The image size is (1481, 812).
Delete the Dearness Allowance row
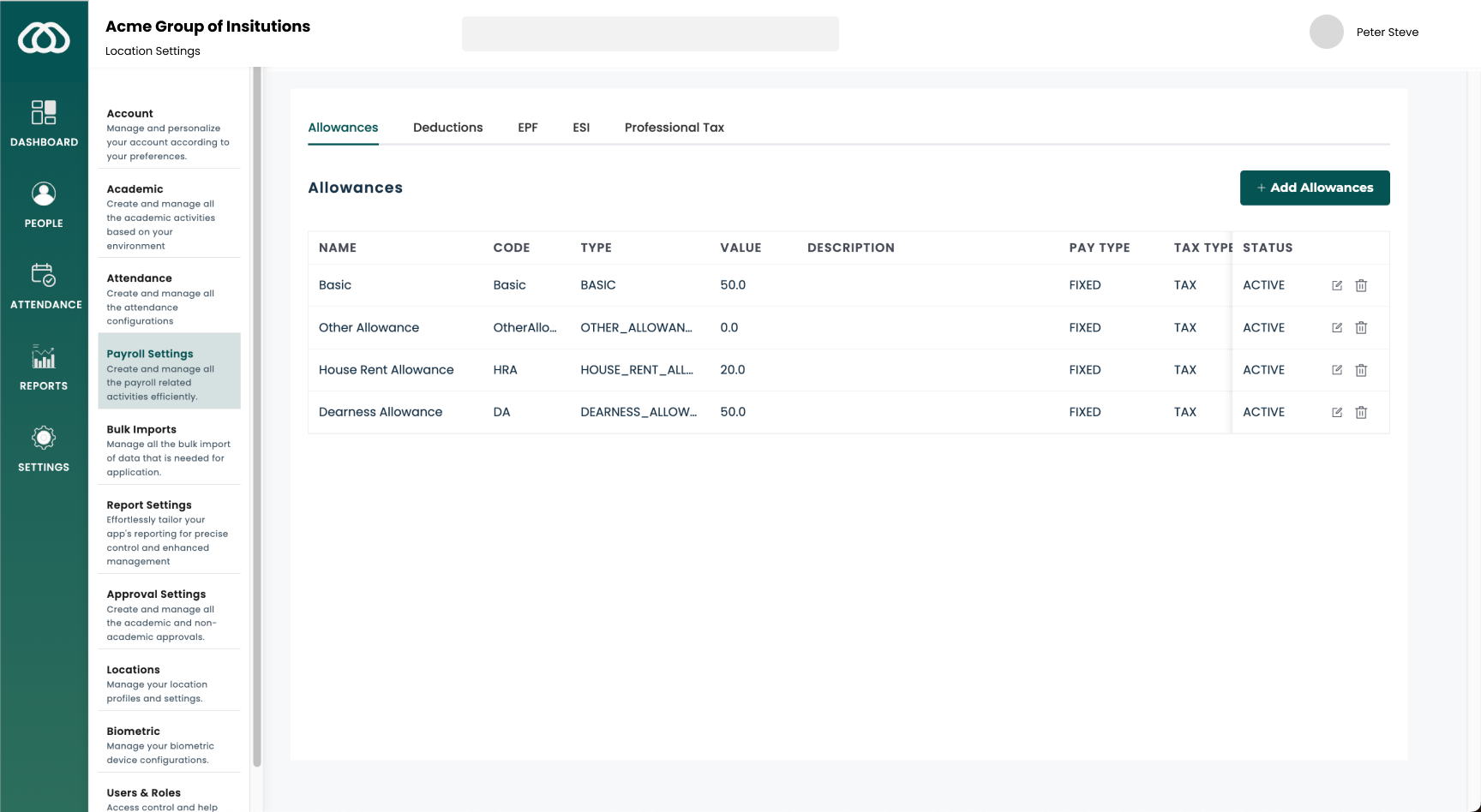[1361, 412]
